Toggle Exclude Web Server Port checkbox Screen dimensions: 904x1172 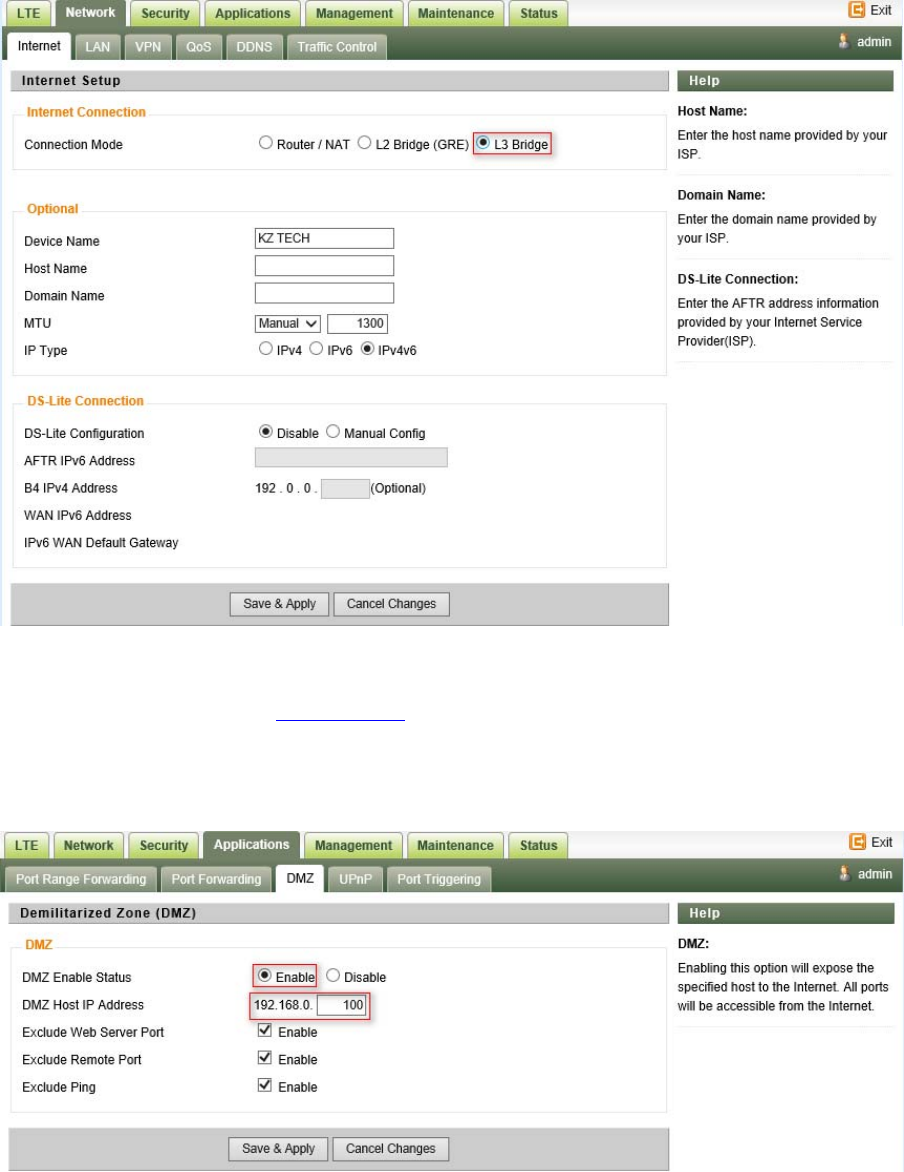click(x=265, y=1030)
